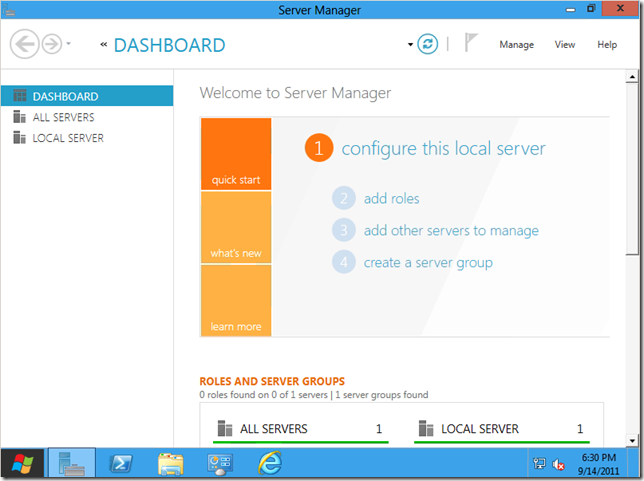Select the what's new tile
The height and width of the screenshot is (481, 644).
pos(236,227)
